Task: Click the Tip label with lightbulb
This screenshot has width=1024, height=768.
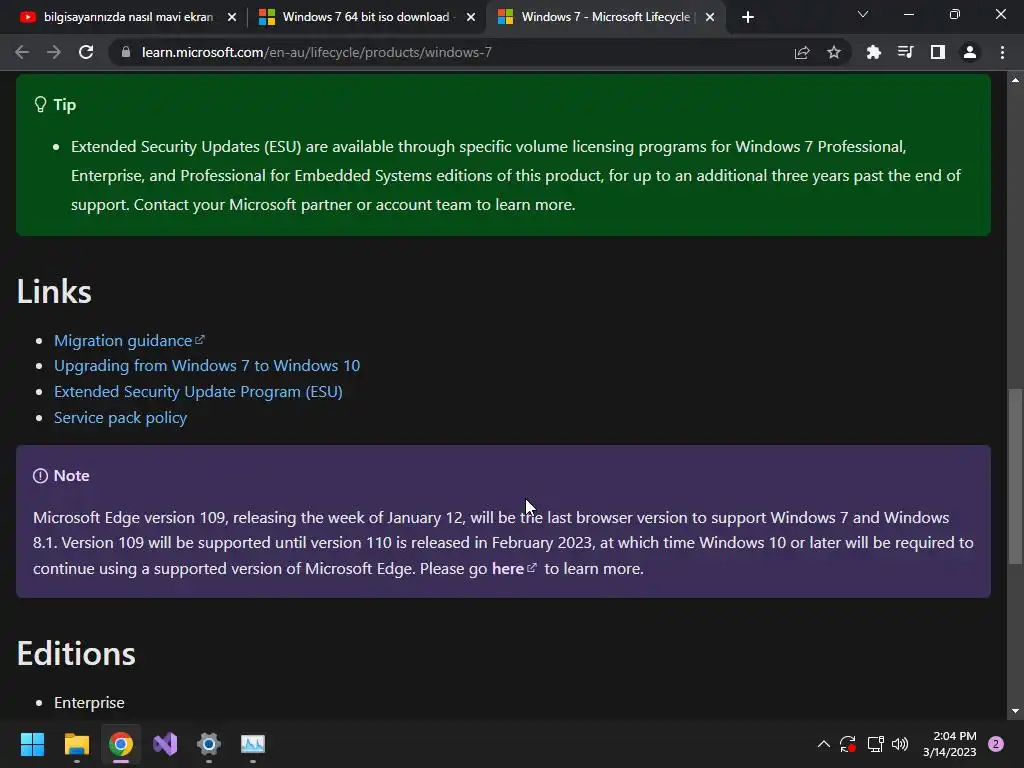Action: (55, 104)
